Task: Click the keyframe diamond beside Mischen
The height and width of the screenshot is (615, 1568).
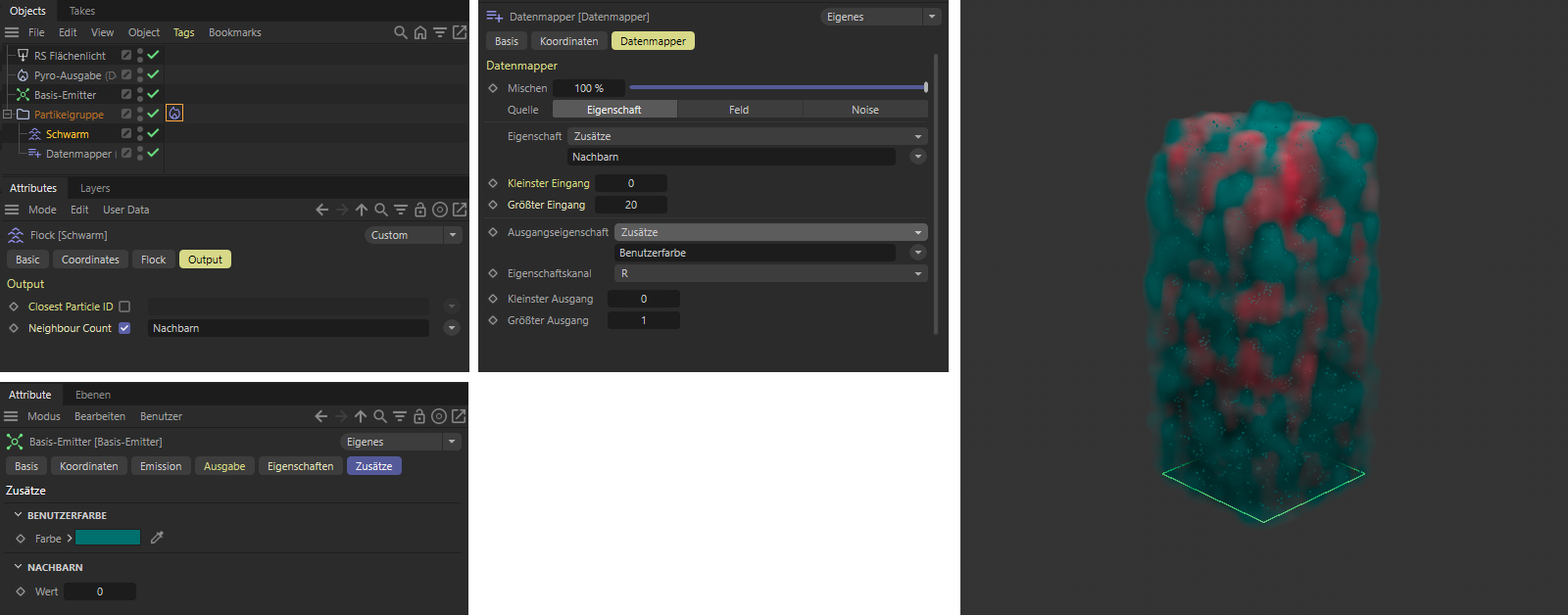Action: [x=493, y=88]
